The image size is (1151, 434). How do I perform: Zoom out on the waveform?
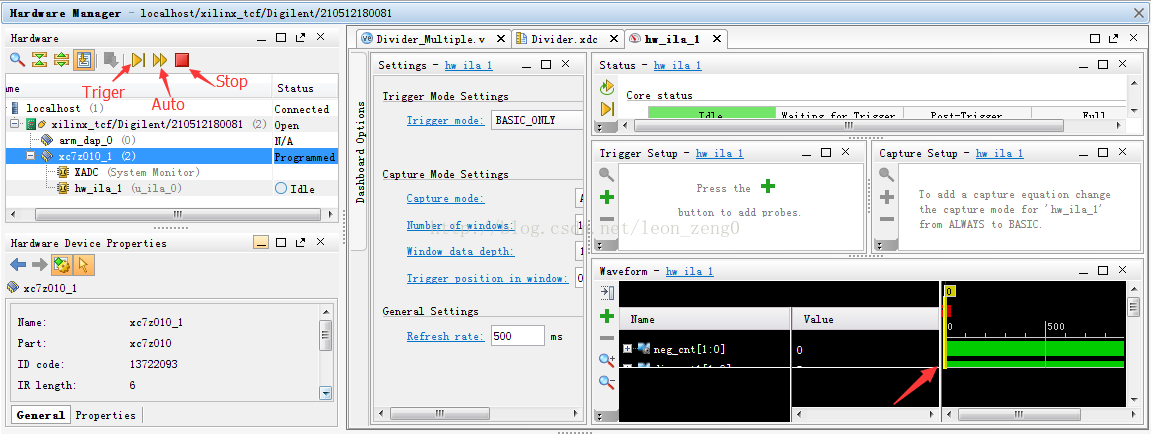pos(606,382)
